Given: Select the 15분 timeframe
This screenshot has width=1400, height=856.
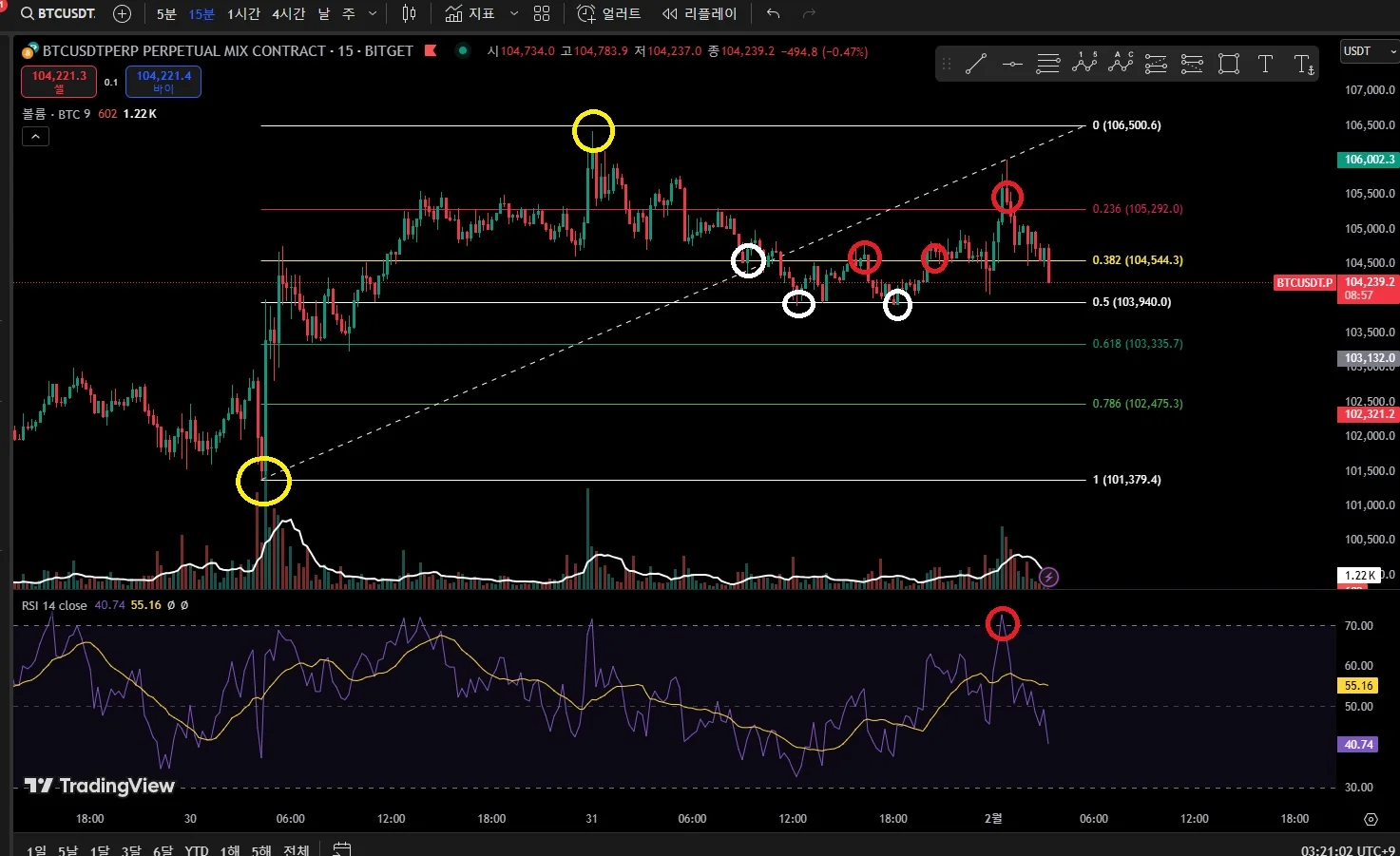Looking at the screenshot, I should pos(201,13).
